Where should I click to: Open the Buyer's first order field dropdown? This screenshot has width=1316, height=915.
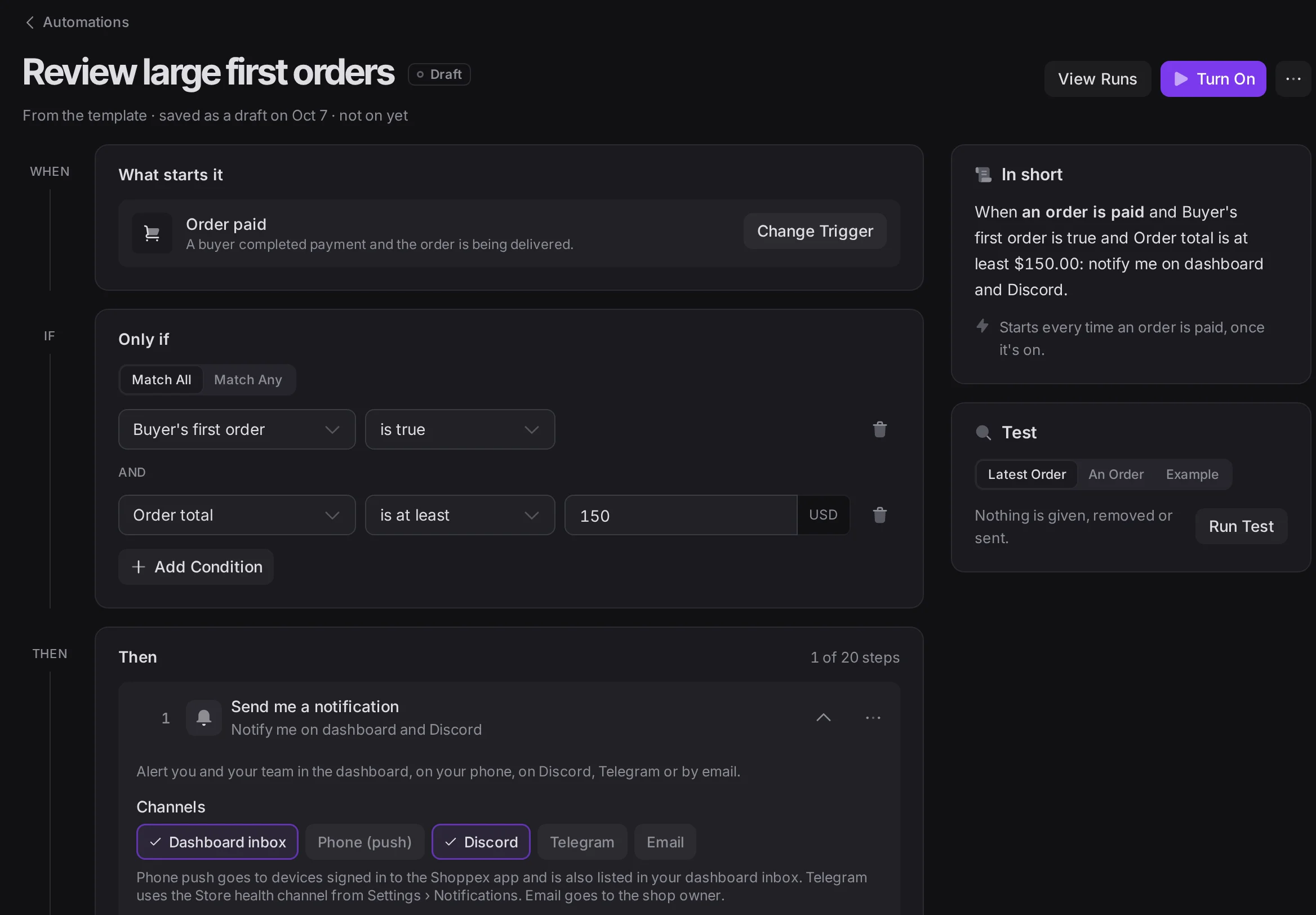(x=237, y=429)
